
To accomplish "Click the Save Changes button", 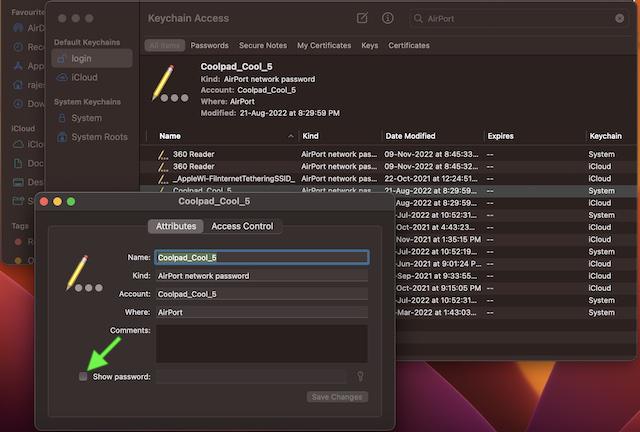I will (337, 397).
